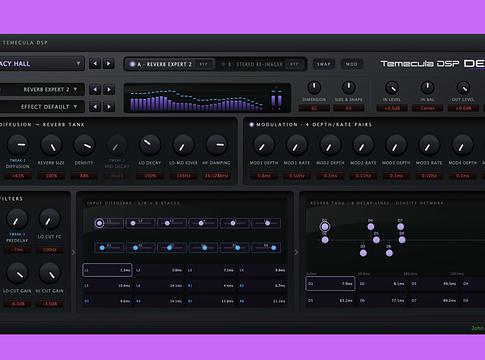Image resolution: width=485 pixels, height=360 pixels.
Task: Click the DIFFUSION knob
Action: (x=18, y=145)
